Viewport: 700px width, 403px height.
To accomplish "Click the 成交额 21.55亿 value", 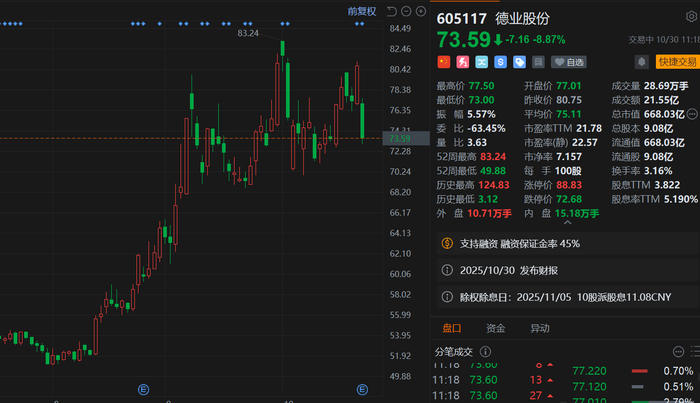I will point(661,100).
